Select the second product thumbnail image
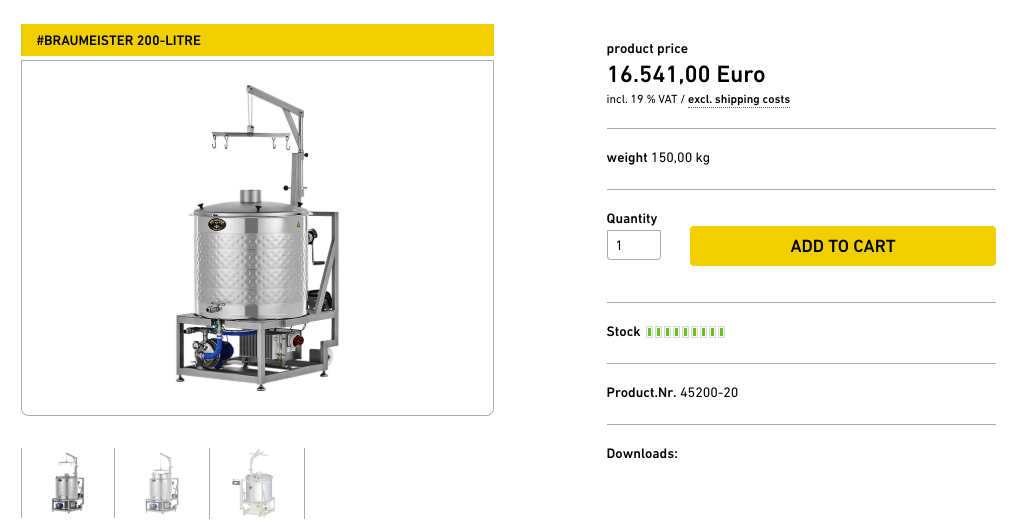Image resolution: width=1018 pixels, height=530 pixels. (162, 484)
